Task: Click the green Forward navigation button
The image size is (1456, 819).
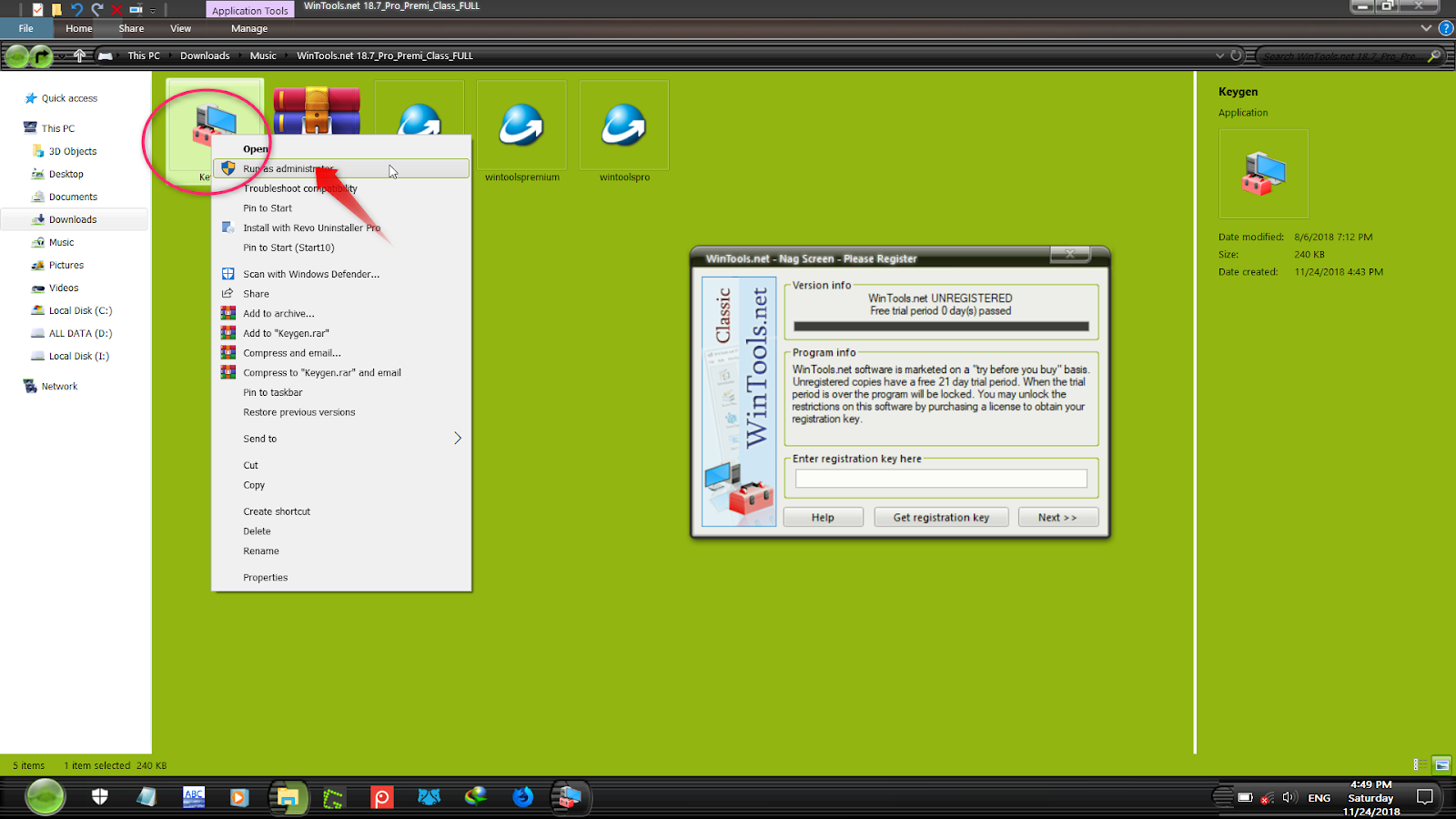Action: click(41, 56)
